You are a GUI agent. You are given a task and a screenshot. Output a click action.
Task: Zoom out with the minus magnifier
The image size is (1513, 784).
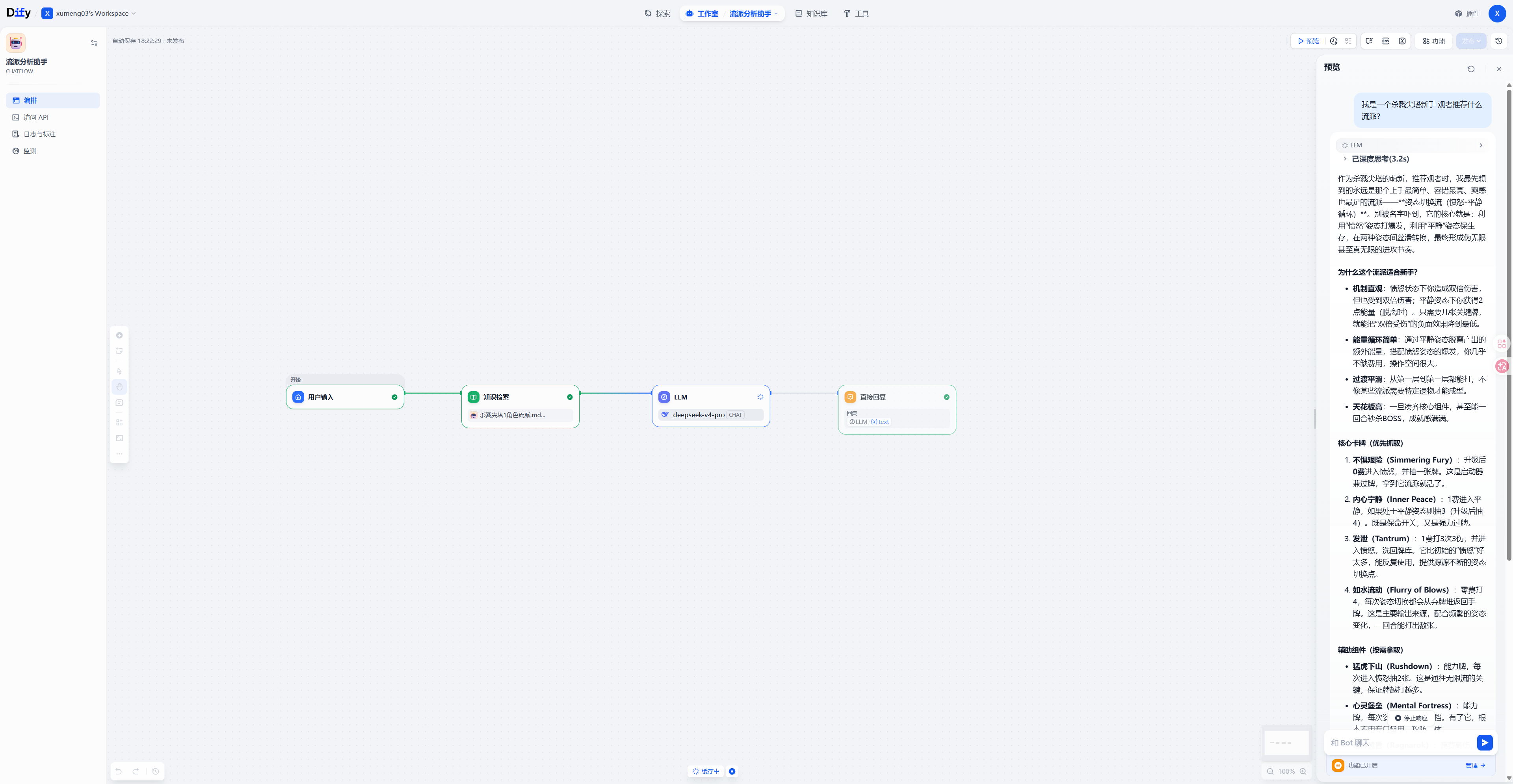click(x=1270, y=772)
